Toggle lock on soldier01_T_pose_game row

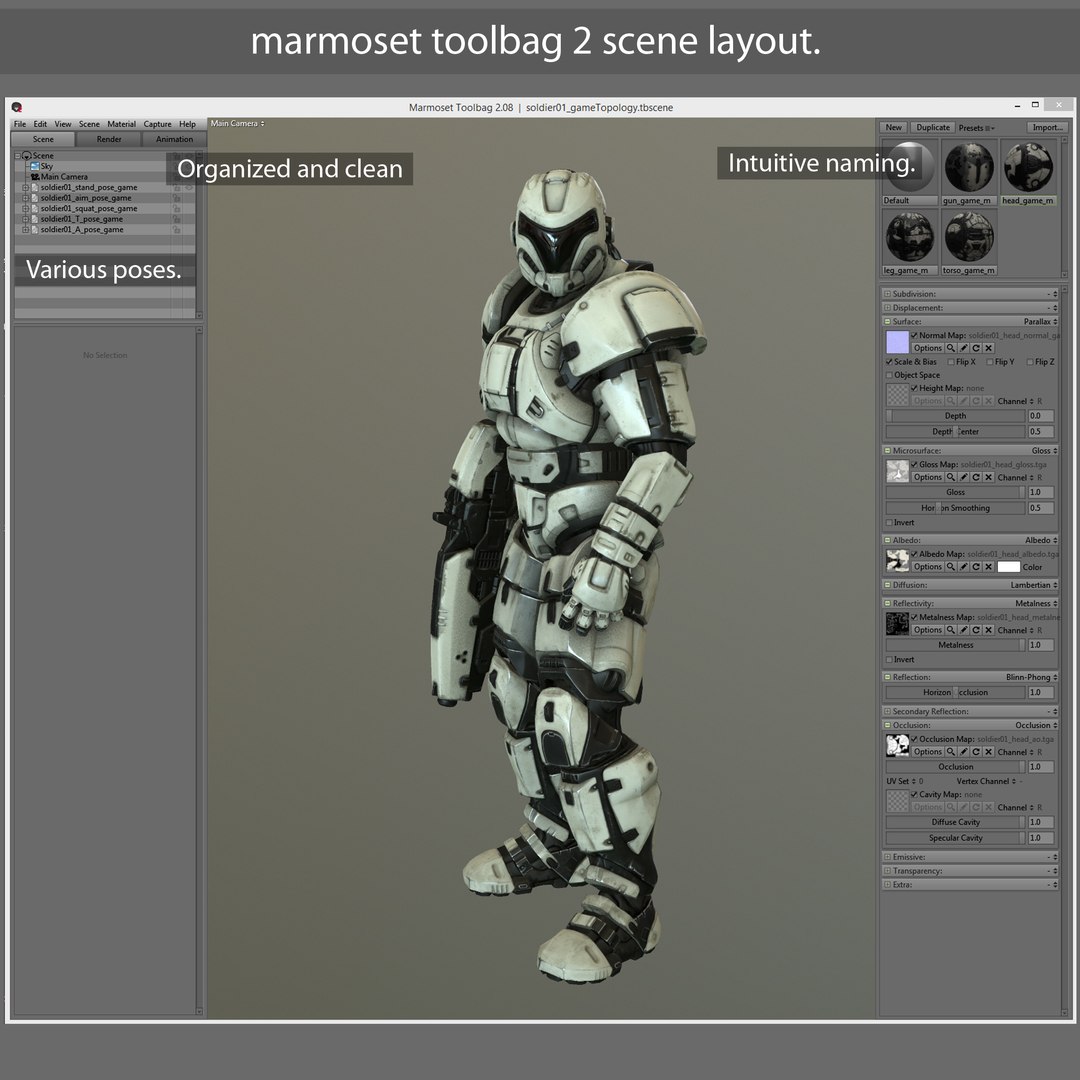(x=177, y=219)
